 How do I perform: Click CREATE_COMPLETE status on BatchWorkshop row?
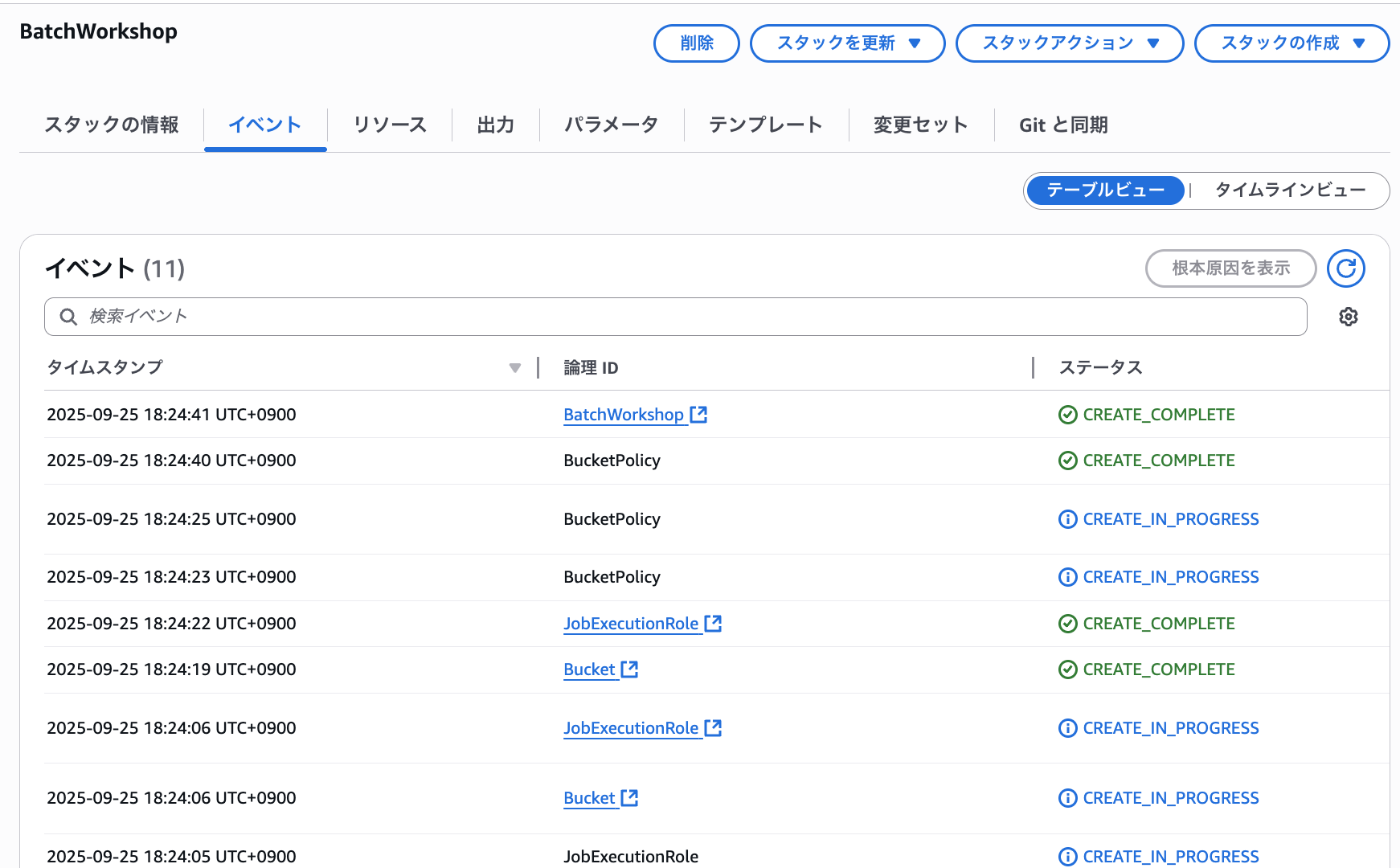pyautogui.click(x=1159, y=415)
